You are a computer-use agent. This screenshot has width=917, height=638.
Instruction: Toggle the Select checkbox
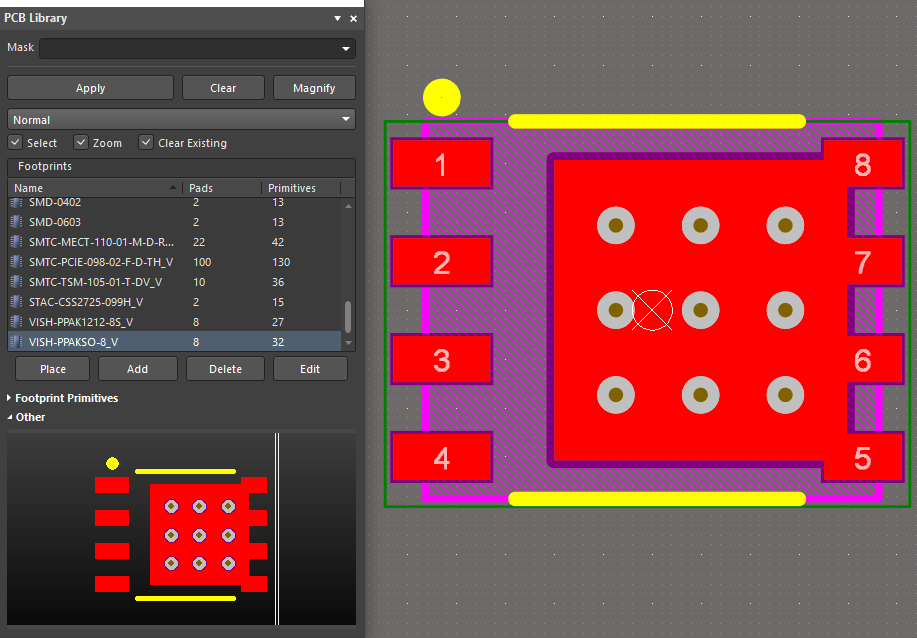coord(15,143)
